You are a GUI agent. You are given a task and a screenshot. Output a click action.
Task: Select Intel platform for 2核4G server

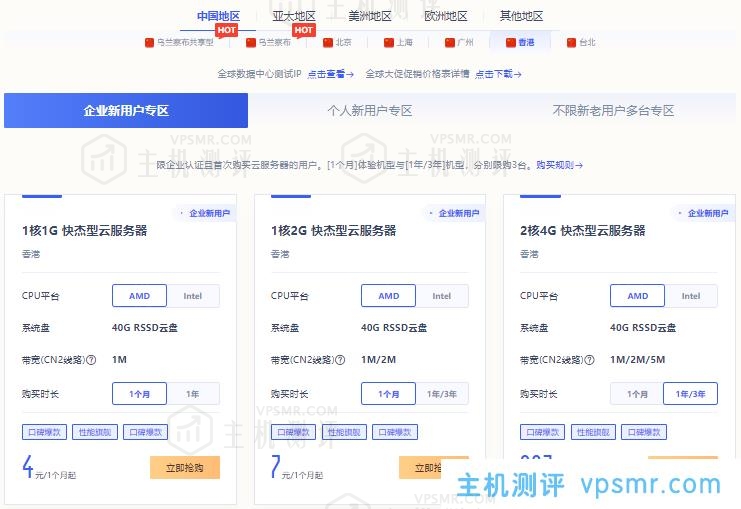691,296
